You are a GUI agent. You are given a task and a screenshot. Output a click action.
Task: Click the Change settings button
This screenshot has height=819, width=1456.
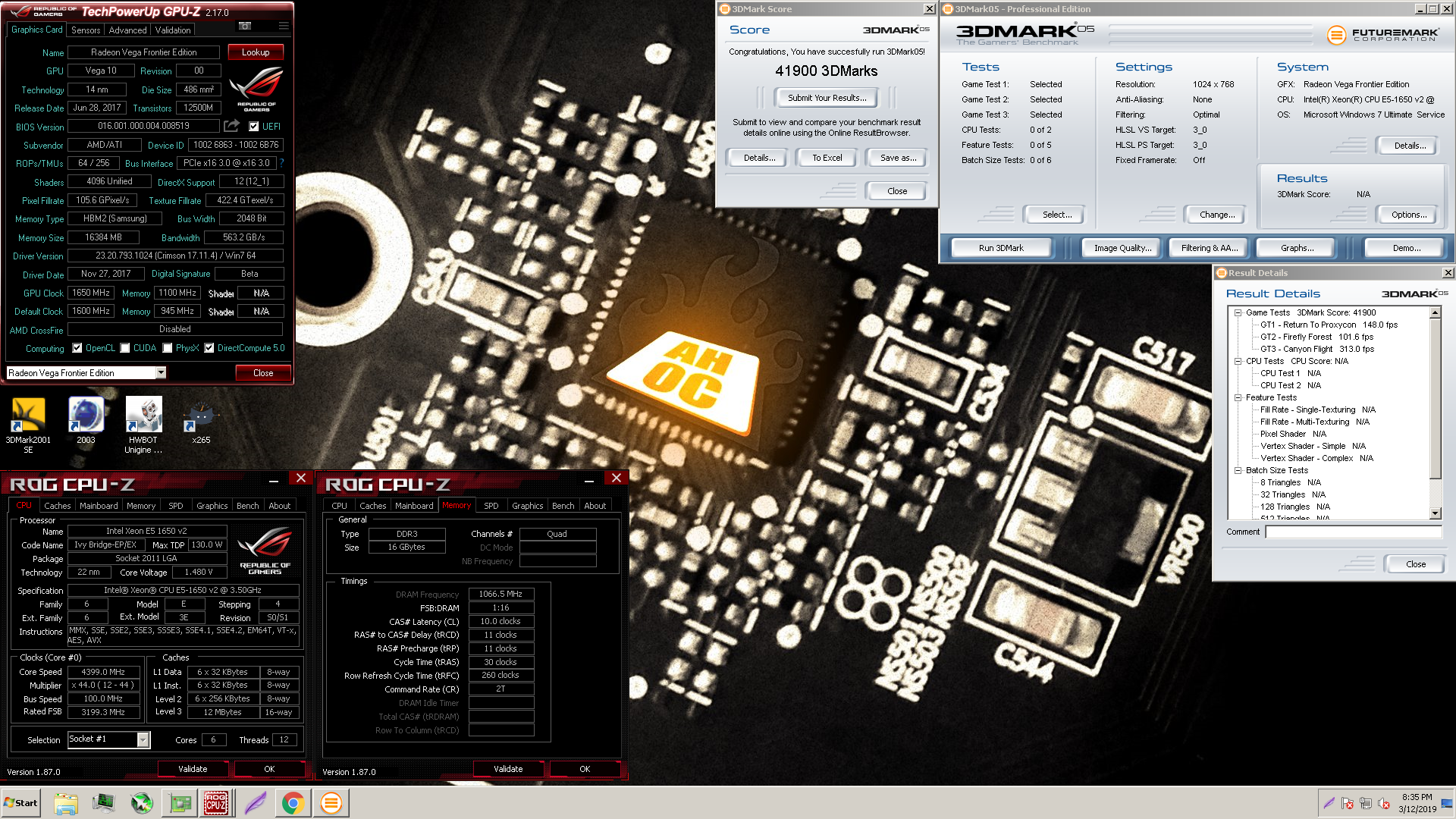[1217, 215]
